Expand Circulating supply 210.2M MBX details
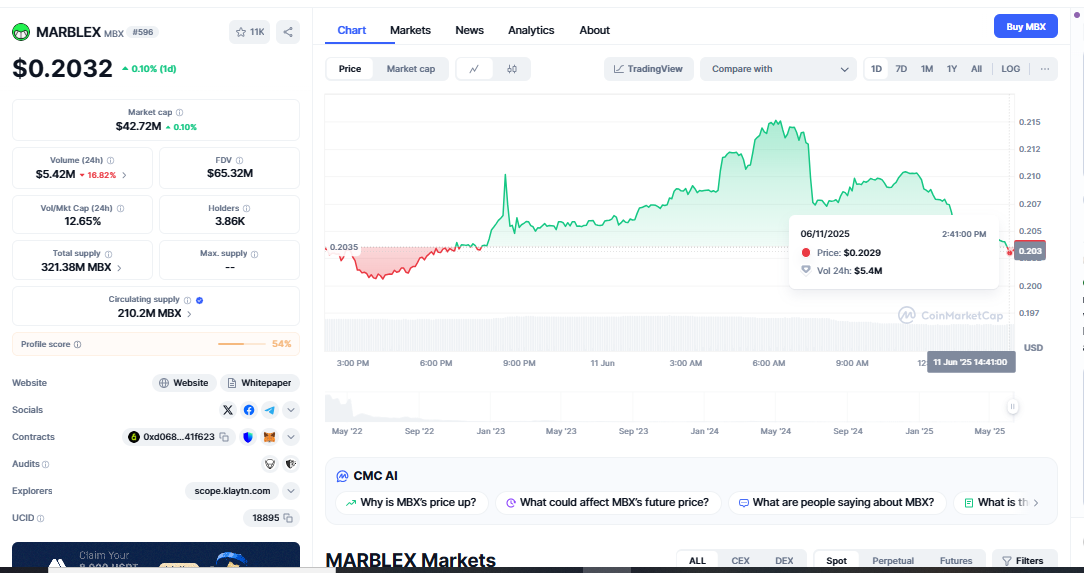The width and height of the screenshot is (1084, 573). coord(189,314)
